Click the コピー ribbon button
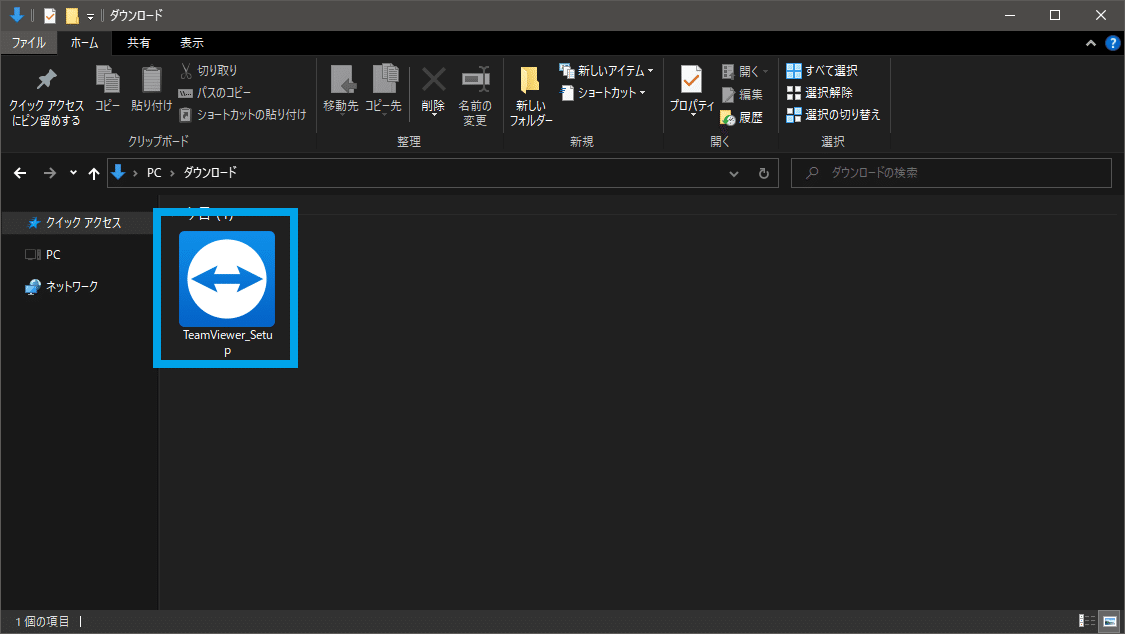The width and height of the screenshot is (1125, 634). (x=108, y=89)
